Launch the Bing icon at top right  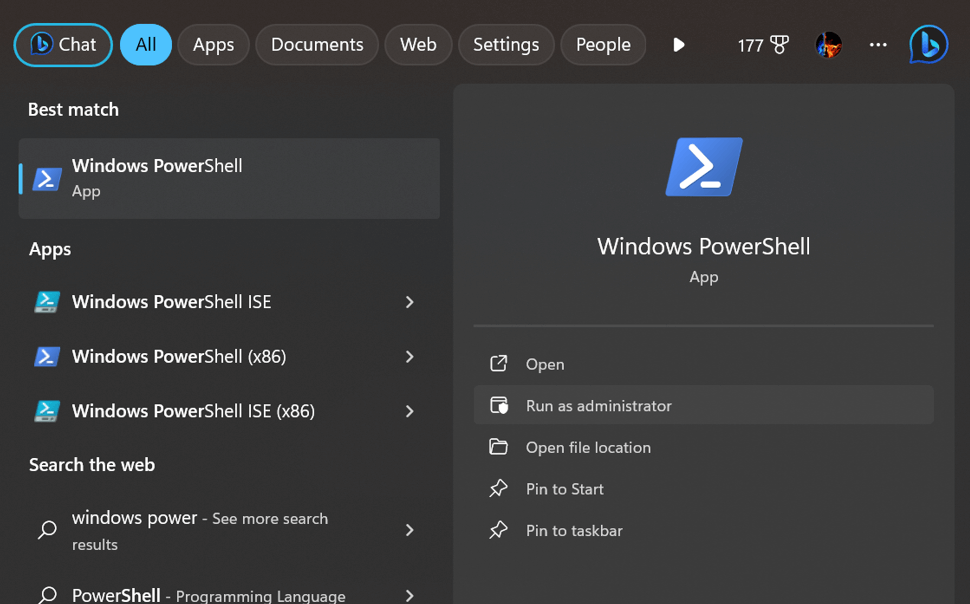pos(929,45)
